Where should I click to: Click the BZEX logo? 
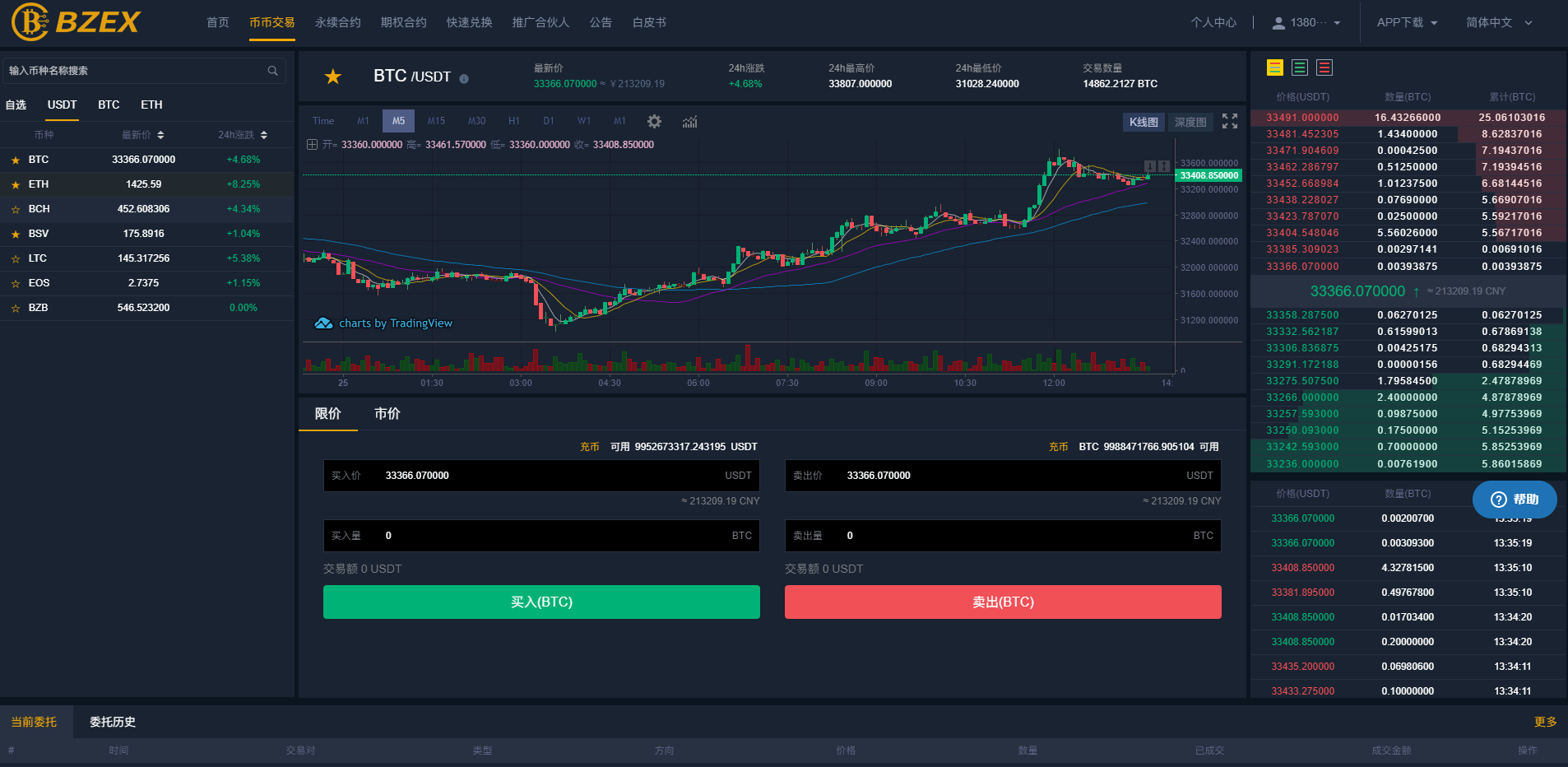(x=77, y=22)
